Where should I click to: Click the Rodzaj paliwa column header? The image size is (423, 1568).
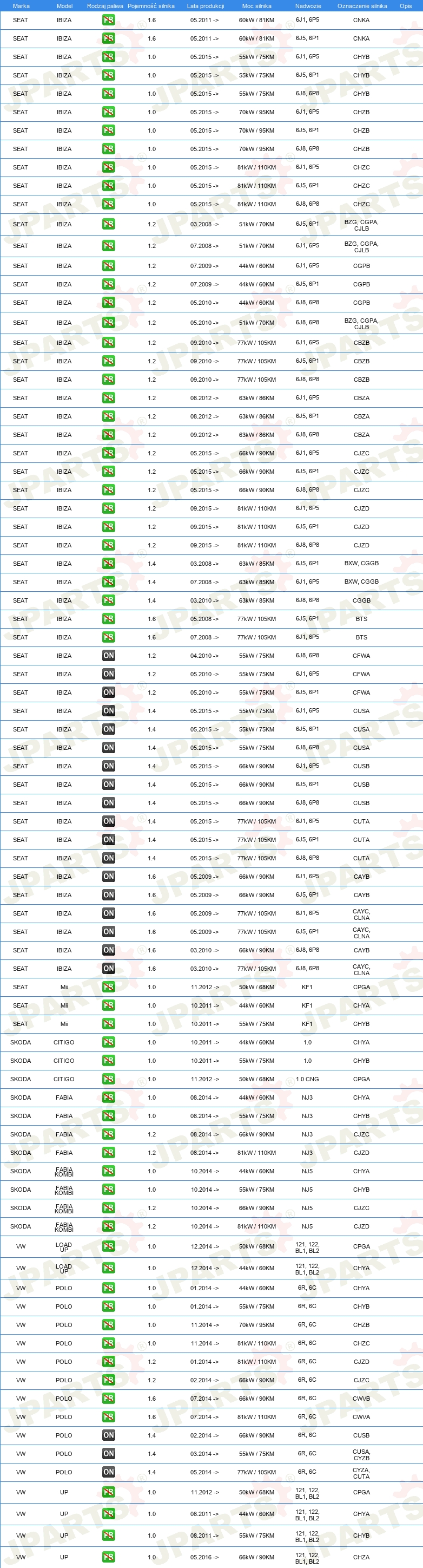click(x=105, y=6)
